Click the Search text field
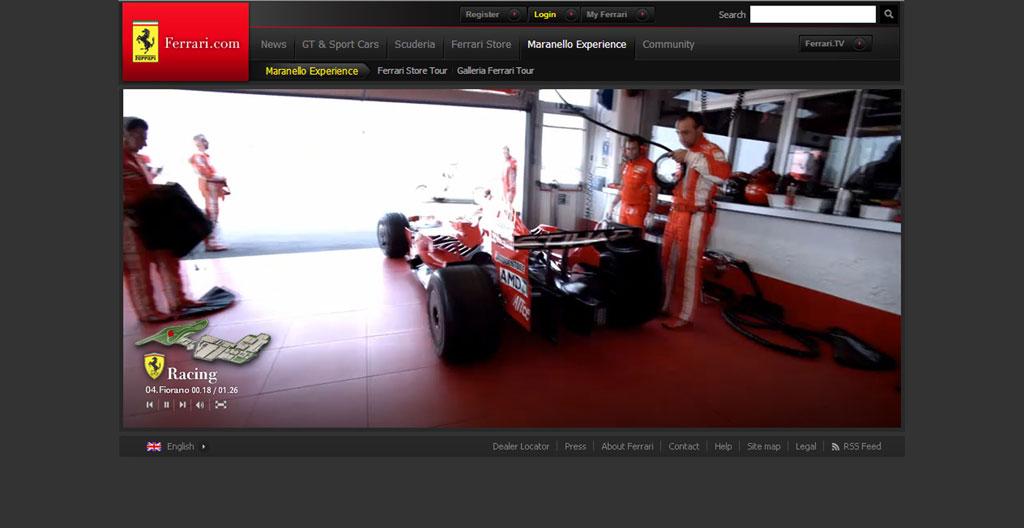1024x528 pixels. pos(812,14)
